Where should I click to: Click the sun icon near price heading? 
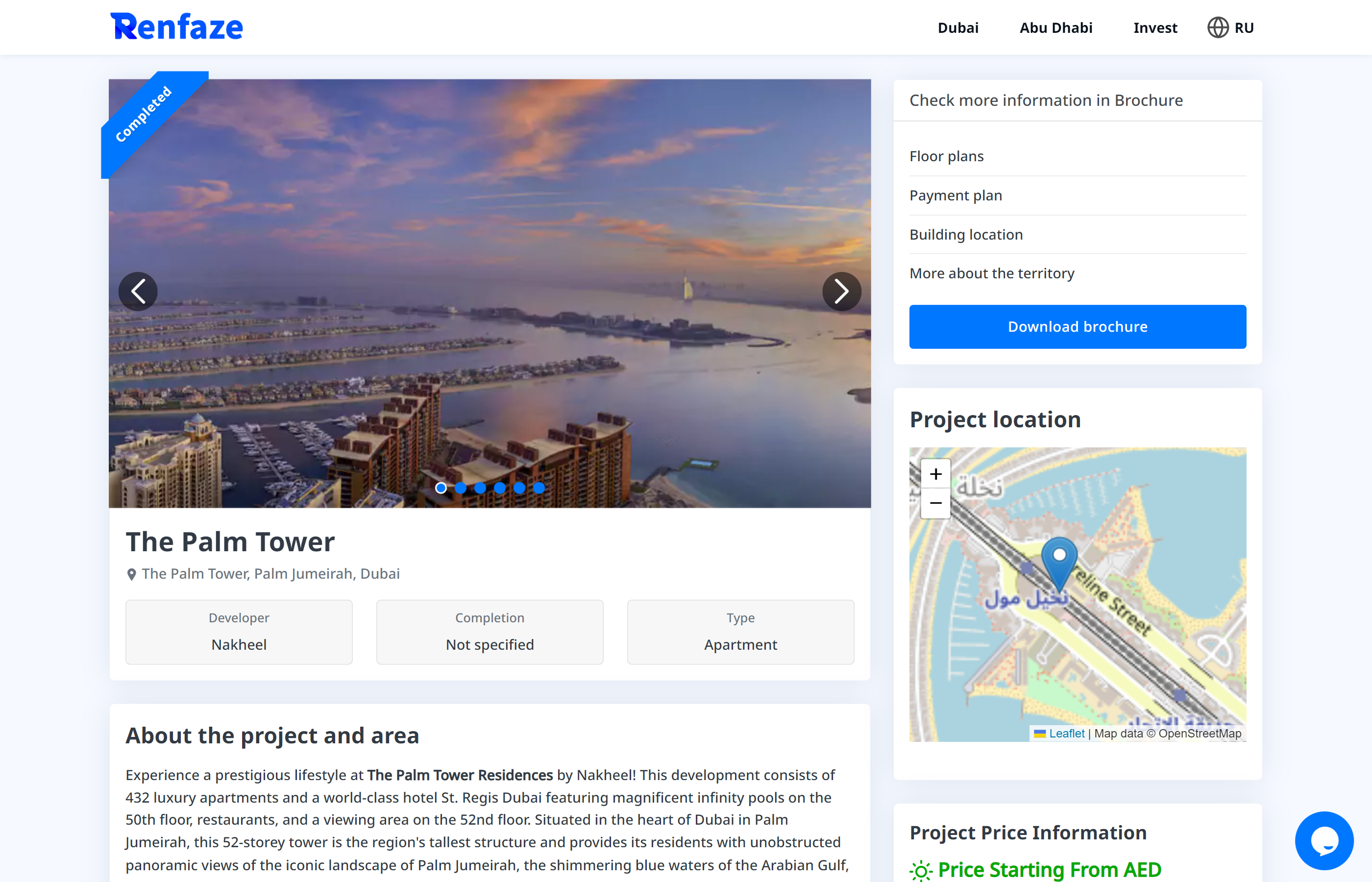tap(921, 871)
